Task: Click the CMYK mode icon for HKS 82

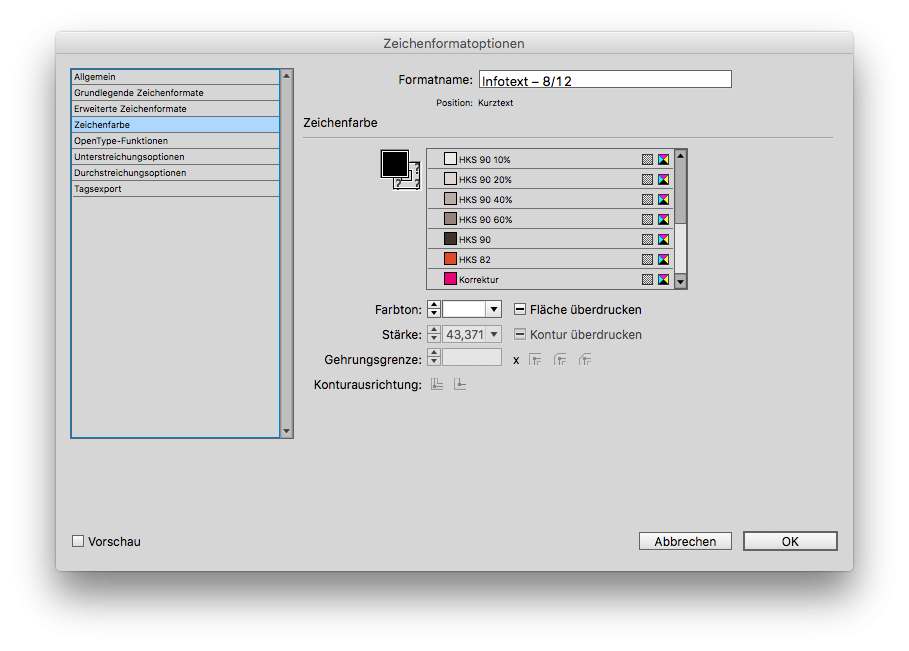Action: (663, 260)
